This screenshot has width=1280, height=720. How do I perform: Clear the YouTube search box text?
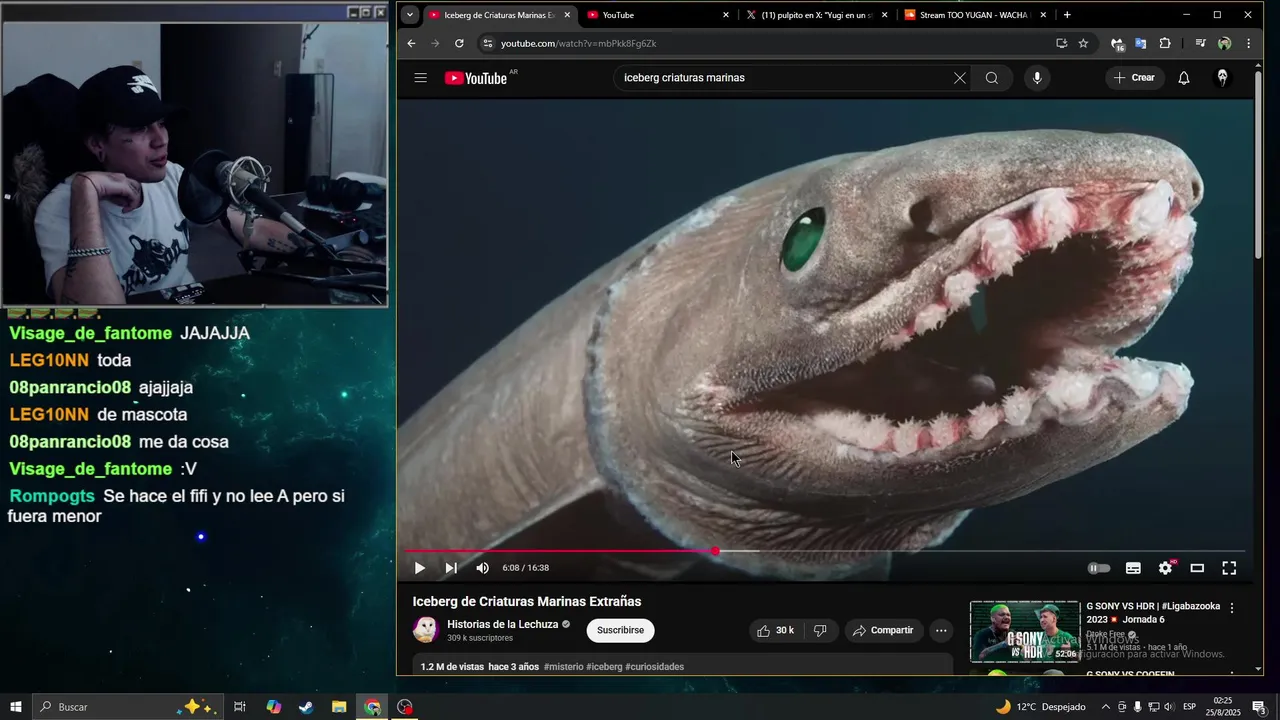click(959, 78)
